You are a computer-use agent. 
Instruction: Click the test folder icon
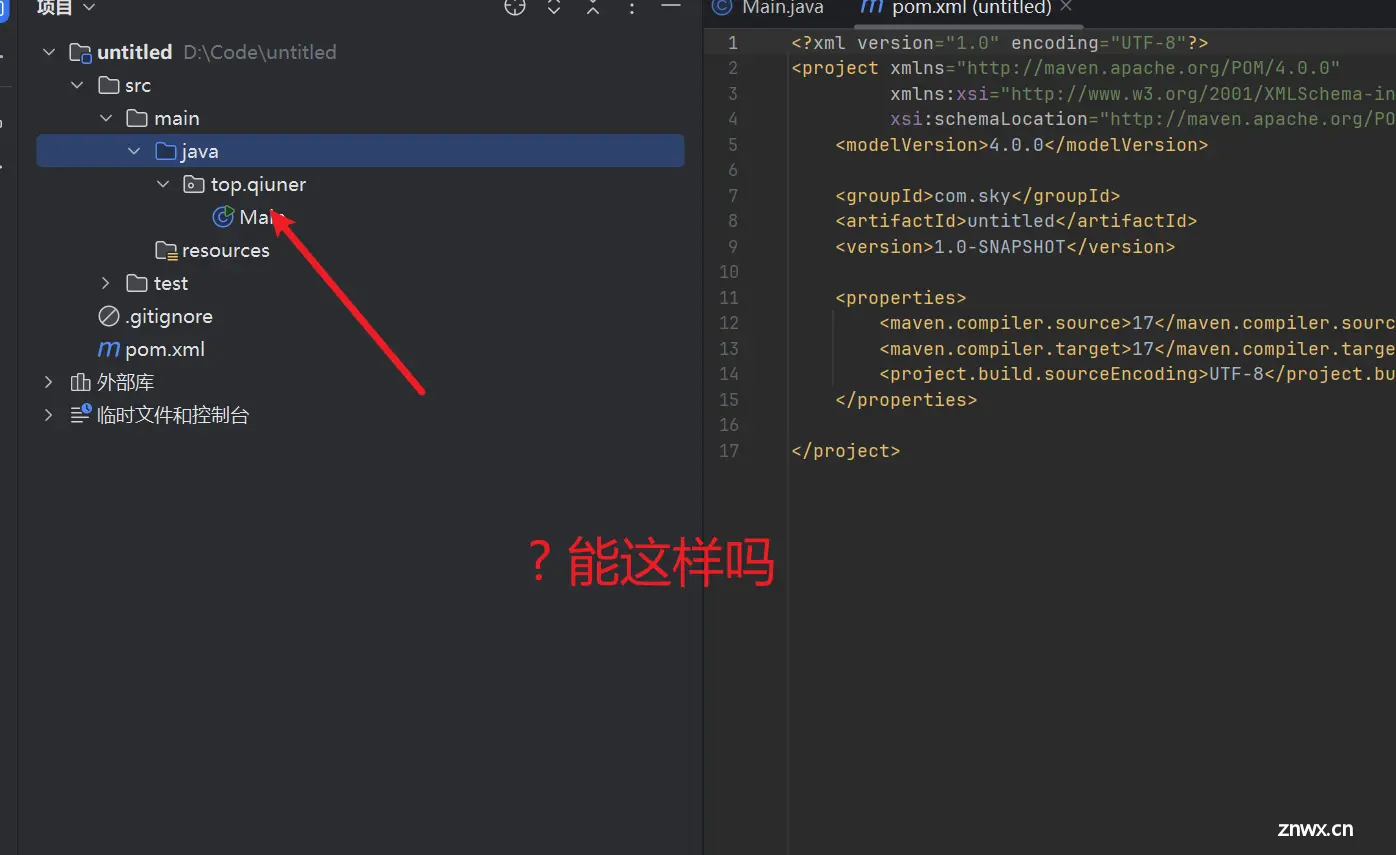pyautogui.click(x=137, y=283)
